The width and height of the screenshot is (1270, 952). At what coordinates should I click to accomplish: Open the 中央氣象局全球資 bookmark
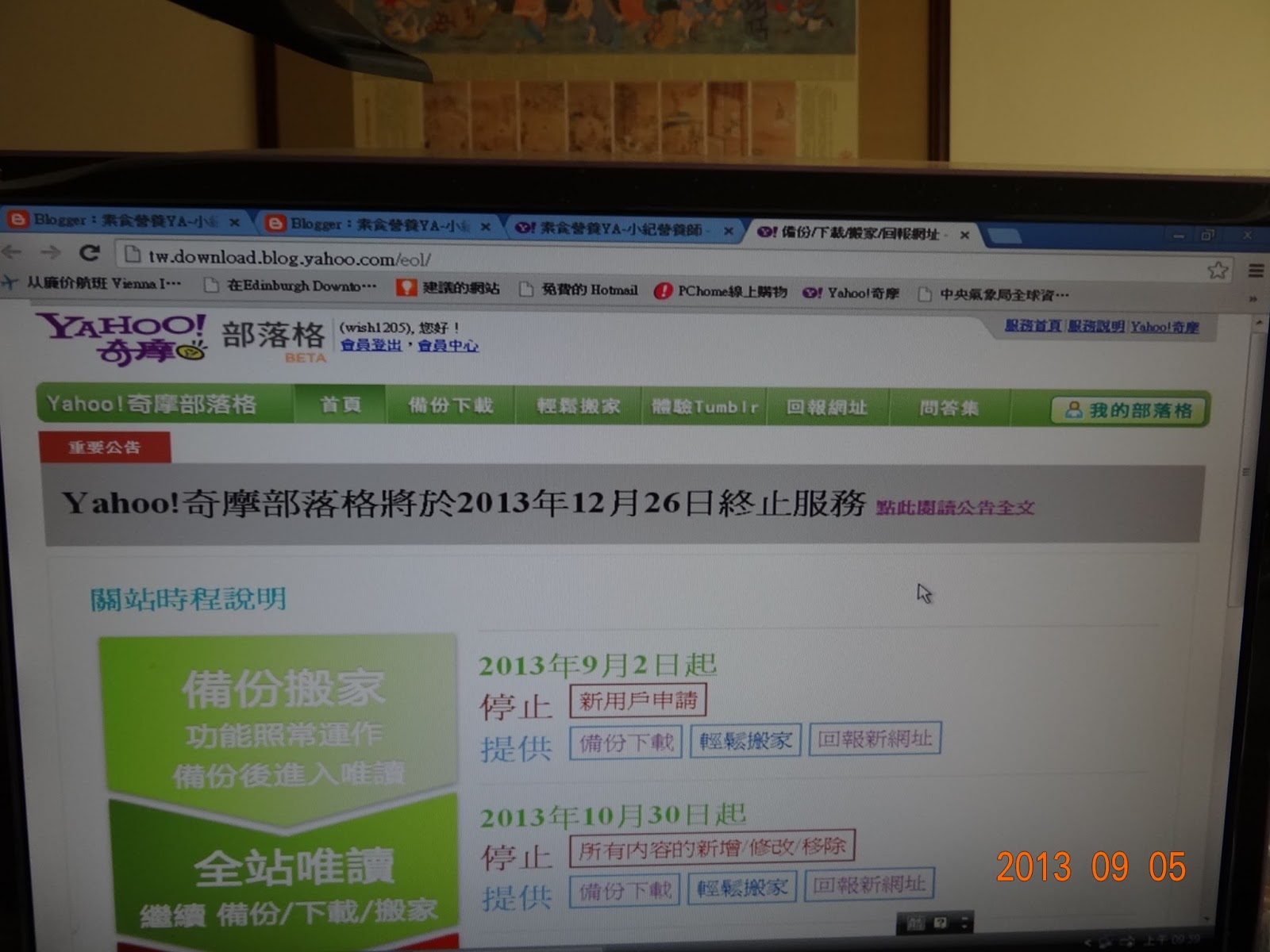994,294
